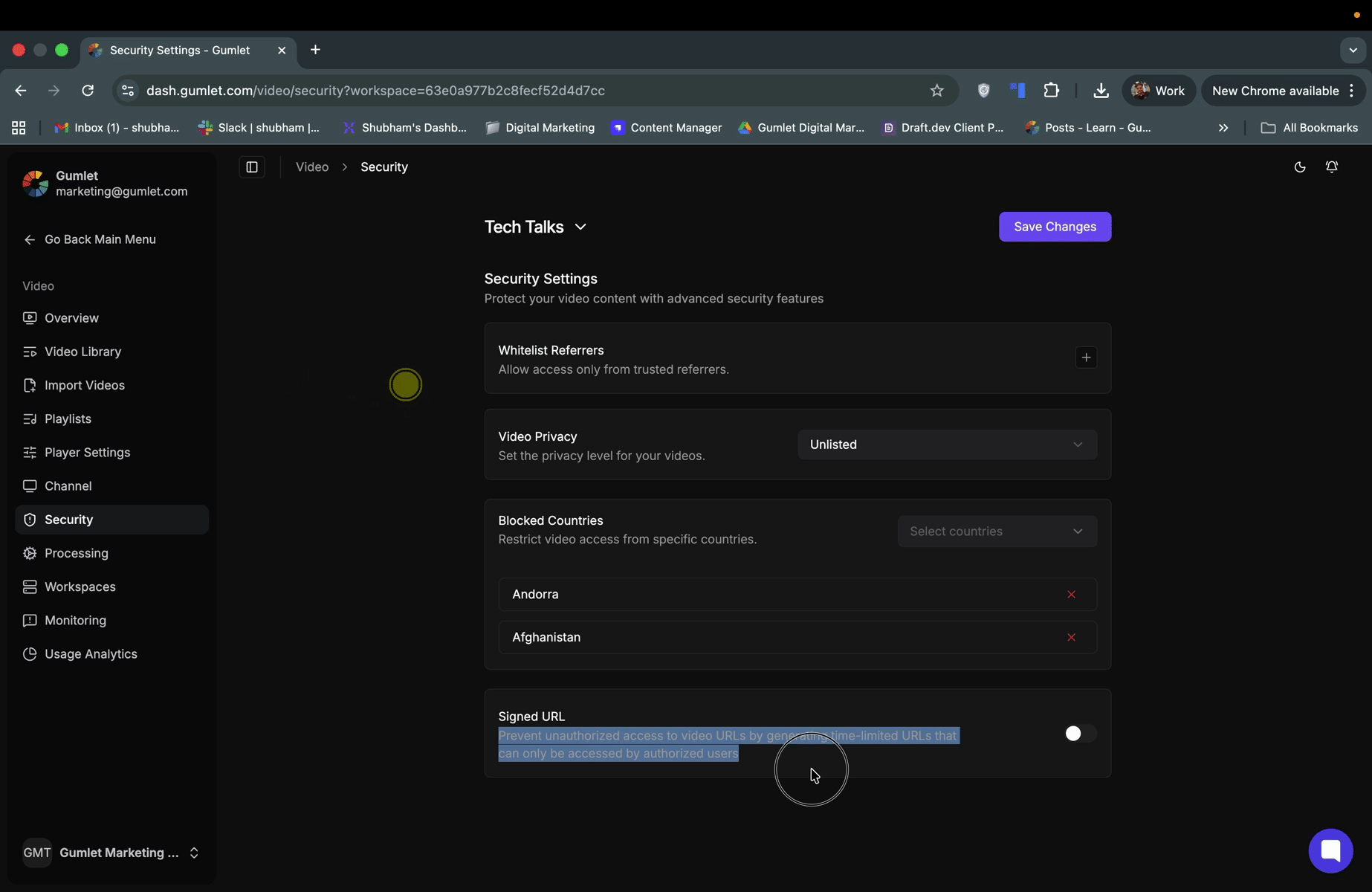Click the Video breadcrumb link
Viewport: 1372px width, 892px height.
[x=311, y=167]
